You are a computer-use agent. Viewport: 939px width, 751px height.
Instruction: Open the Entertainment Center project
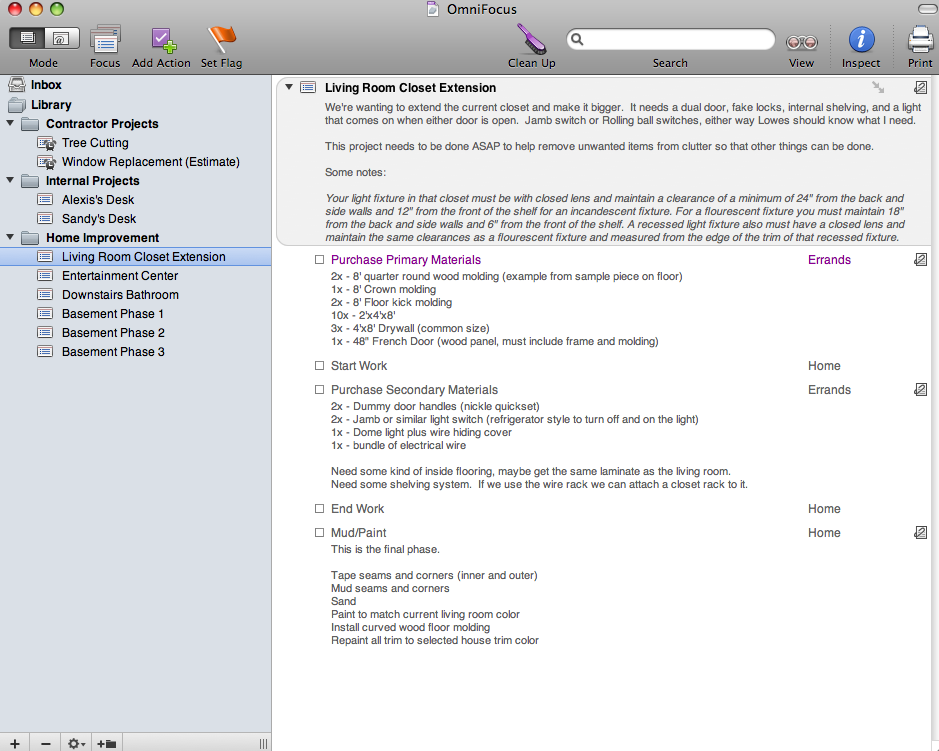(120, 276)
